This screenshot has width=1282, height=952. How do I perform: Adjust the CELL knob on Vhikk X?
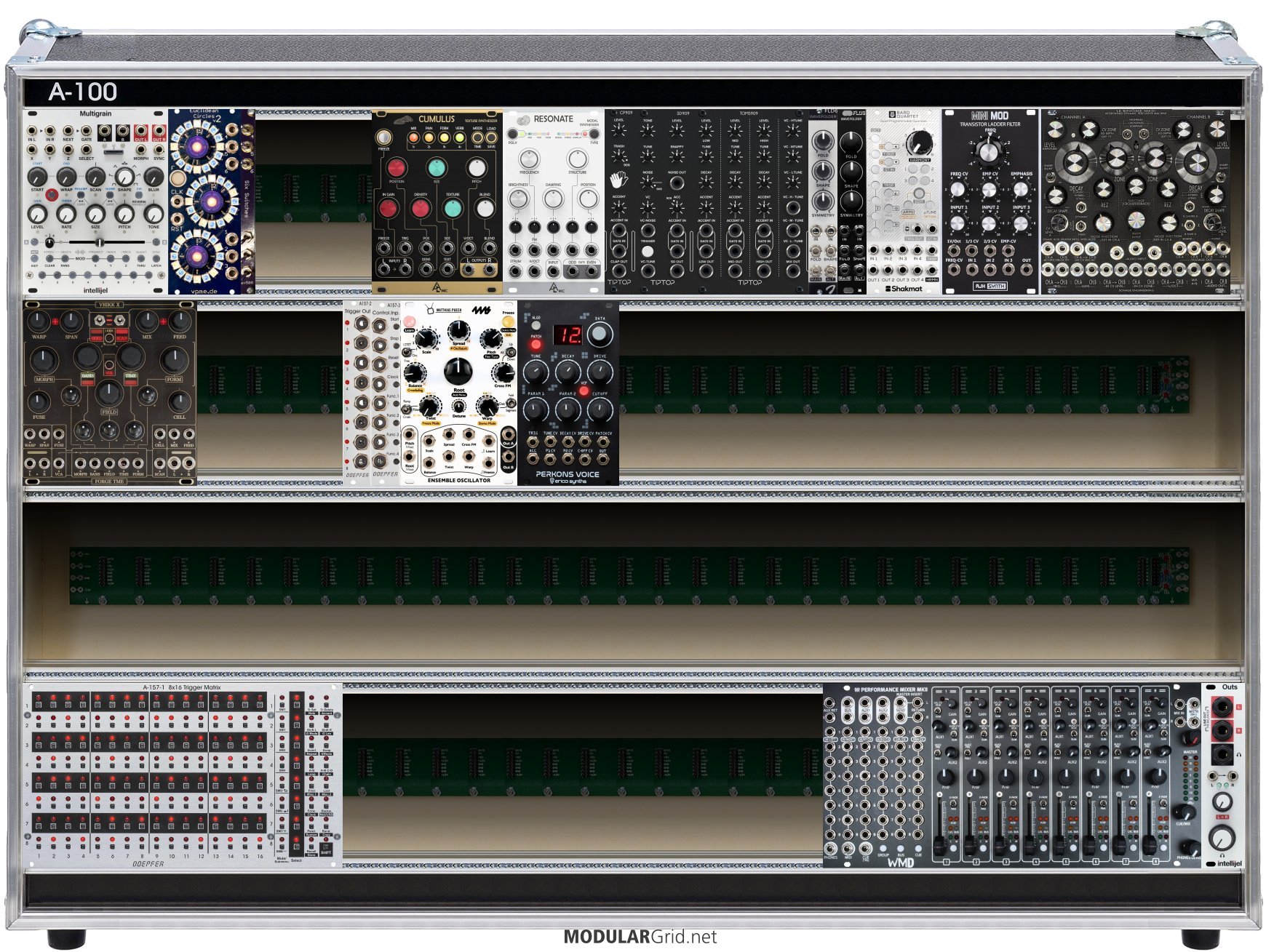(x=179, y=401)
